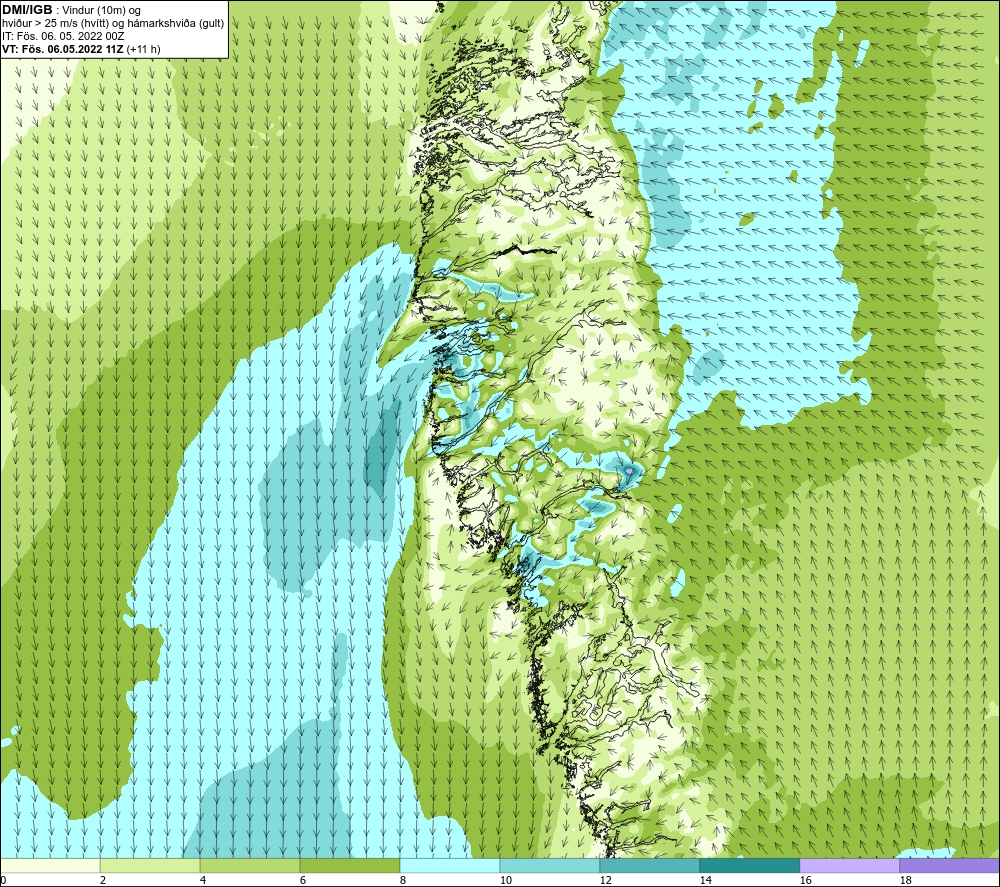Click the scale label '8' under the color bar
Image resolution: width=1000 pixels, height=887 pixels.
pos(403,881)
